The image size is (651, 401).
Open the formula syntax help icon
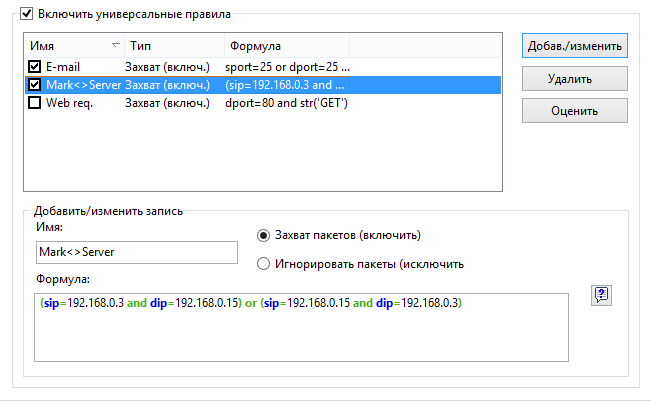tap(601, 296)
